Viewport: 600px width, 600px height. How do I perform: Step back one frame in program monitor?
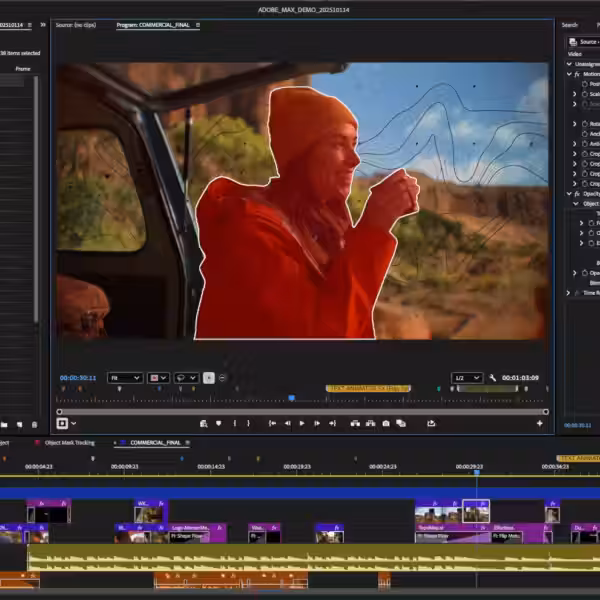[287, 423]
